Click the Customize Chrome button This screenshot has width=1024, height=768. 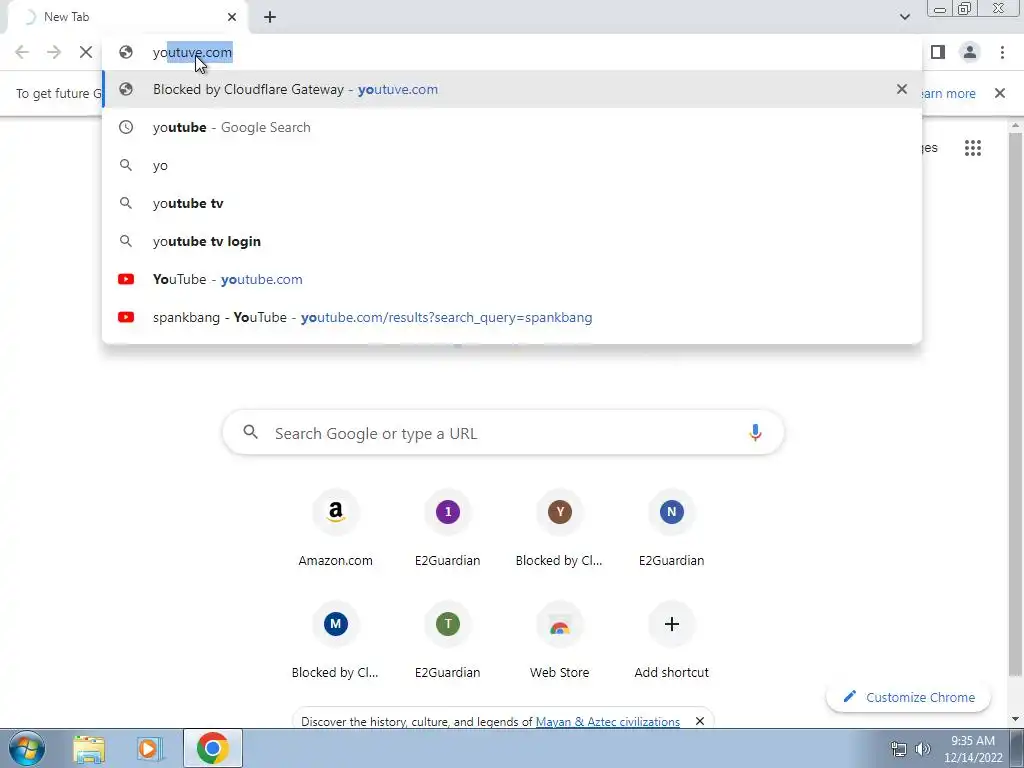(x=908, y=697)
